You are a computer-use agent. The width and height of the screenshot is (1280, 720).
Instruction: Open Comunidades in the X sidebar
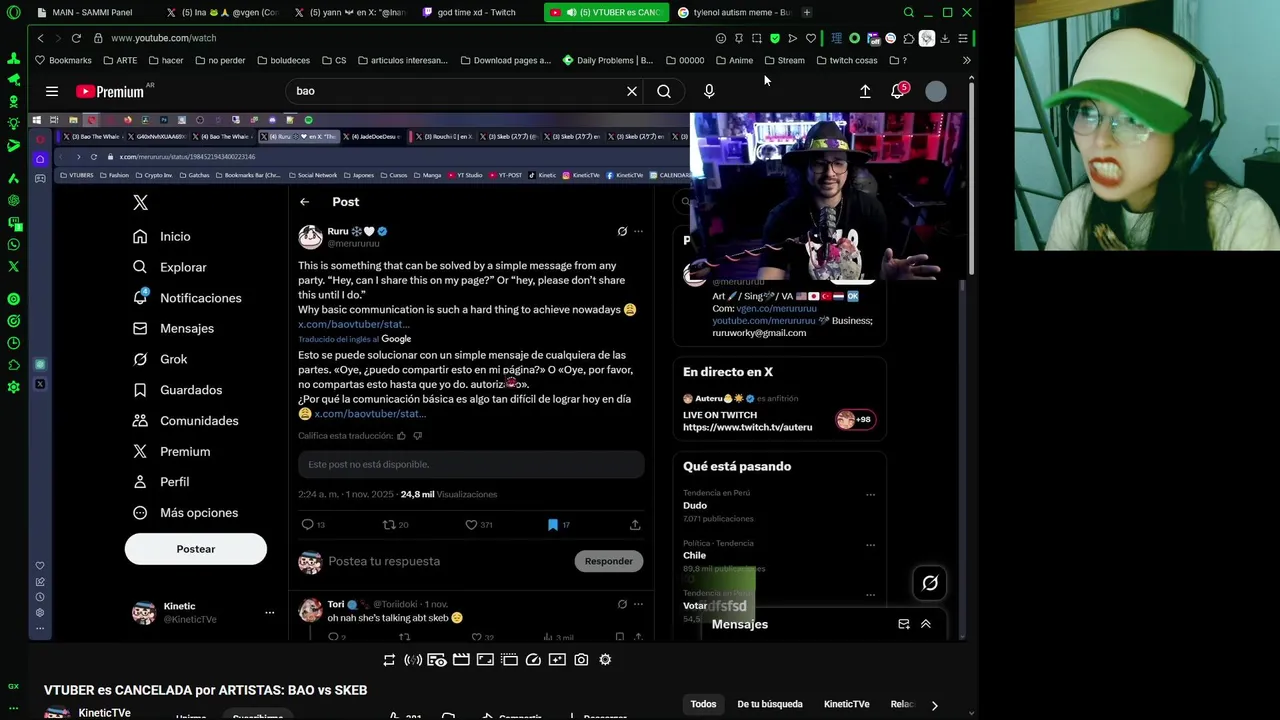(x=185, y=421)
